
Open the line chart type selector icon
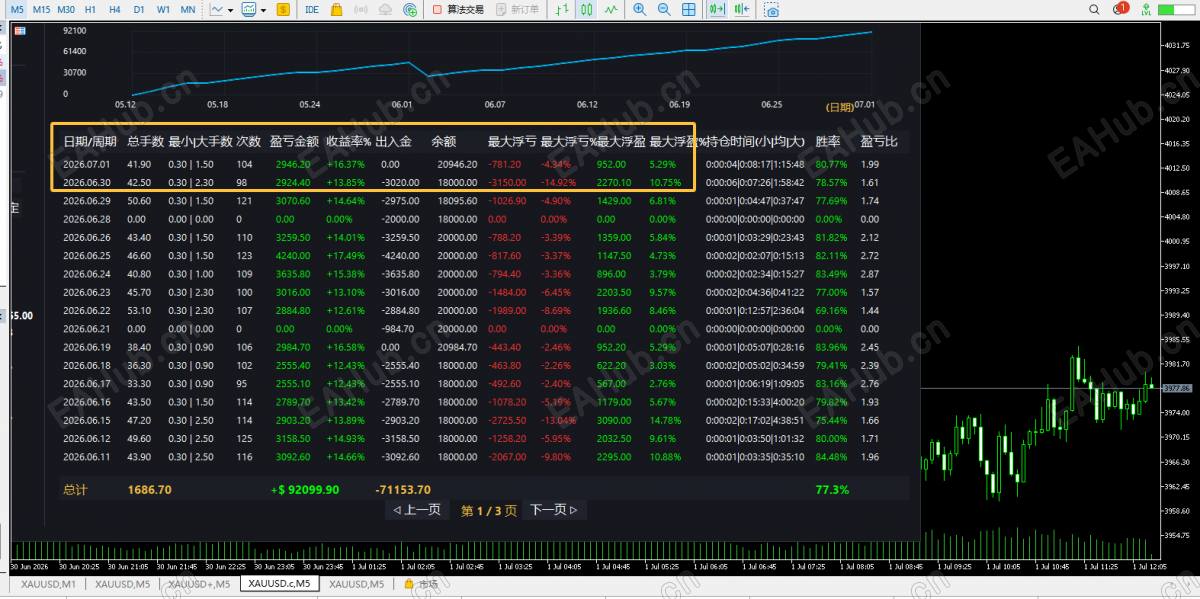click(217, 9)
